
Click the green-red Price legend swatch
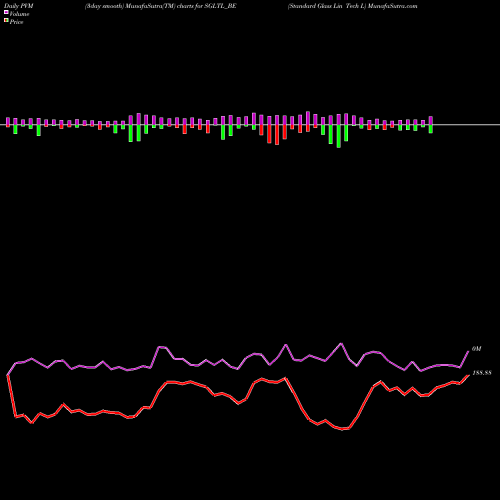click(x=6, y=21)
